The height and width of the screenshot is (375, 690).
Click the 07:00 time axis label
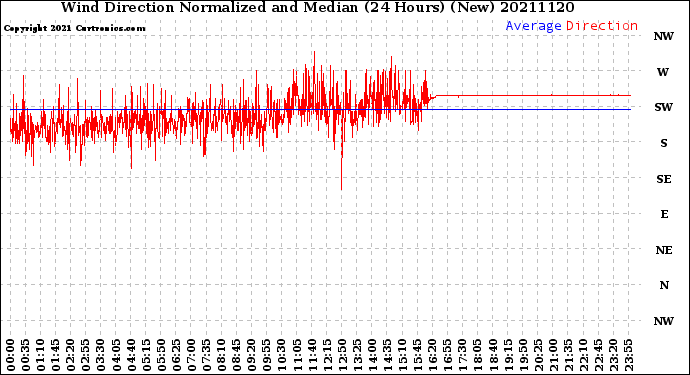(x=191, y=355)
